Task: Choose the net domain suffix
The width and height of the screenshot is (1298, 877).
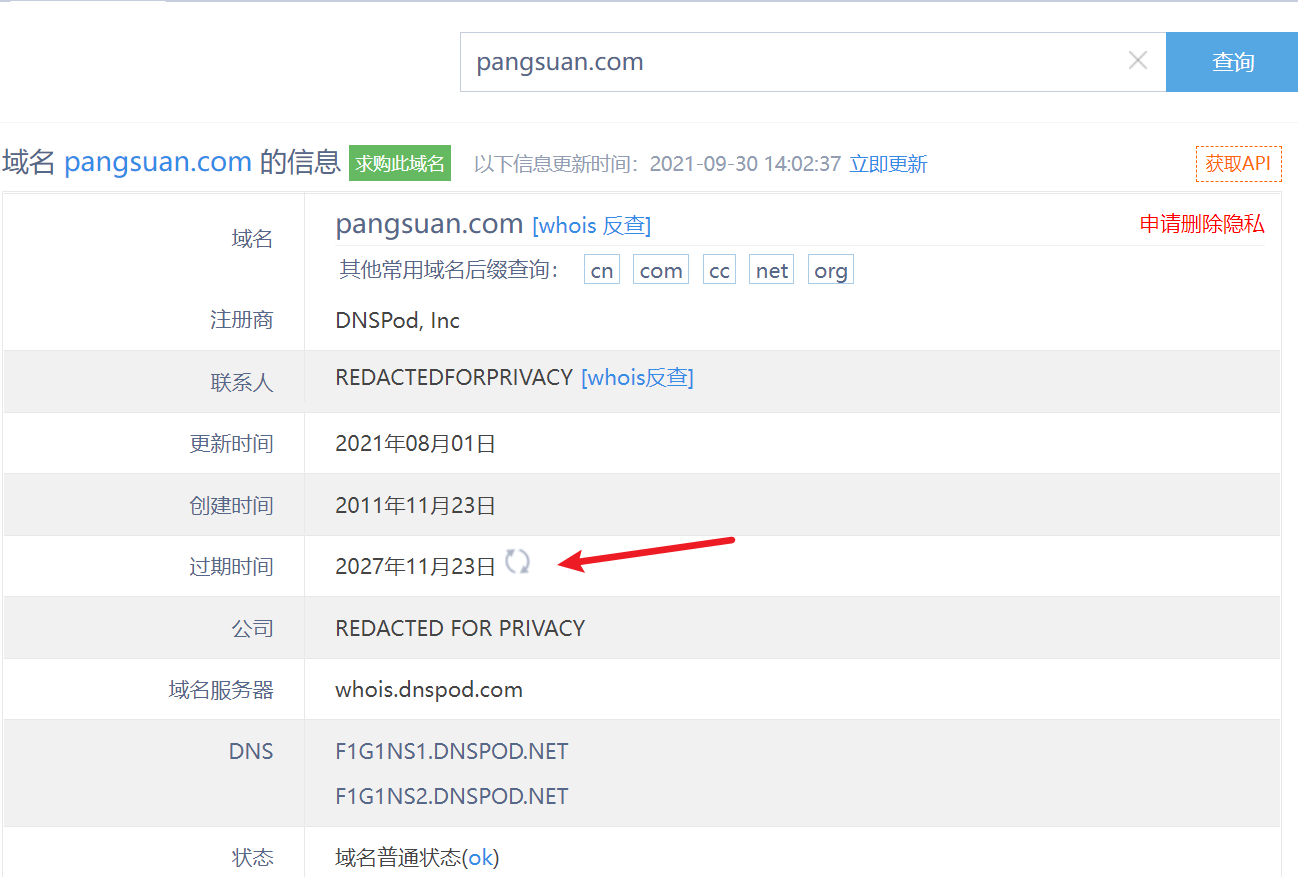Action: coord(771,271)
